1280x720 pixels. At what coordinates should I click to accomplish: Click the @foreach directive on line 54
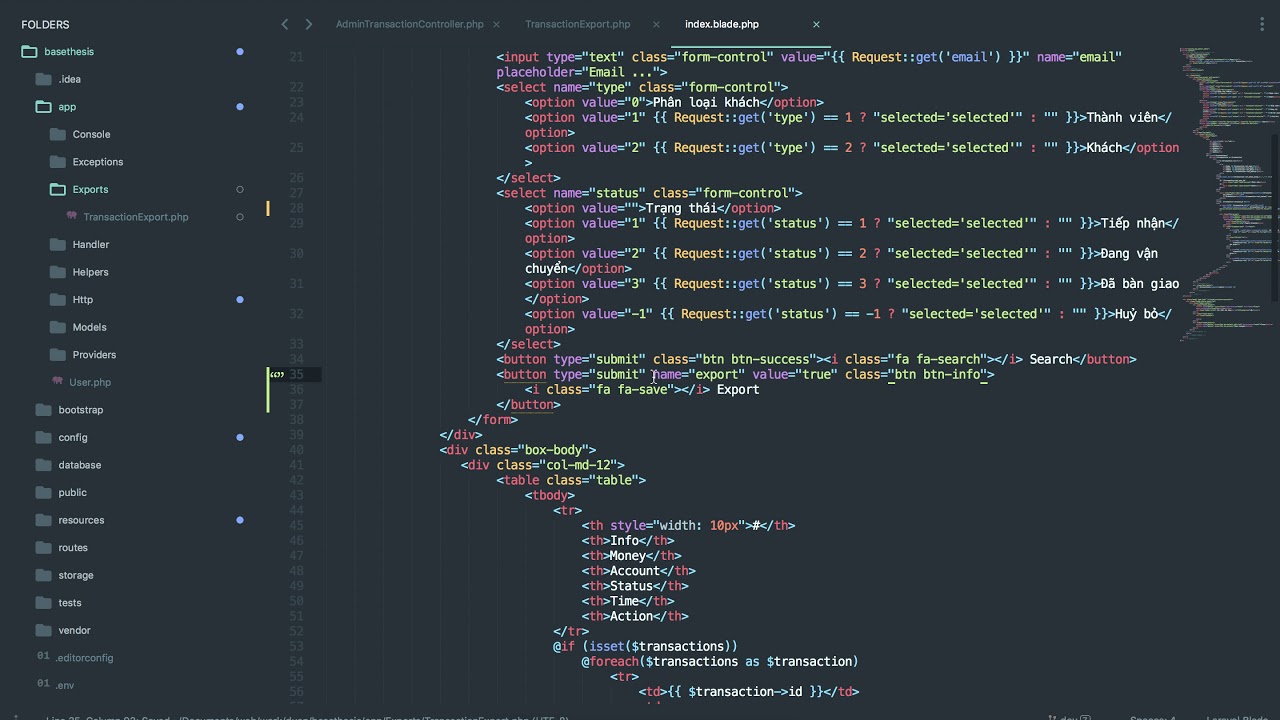tap(611, 661)
